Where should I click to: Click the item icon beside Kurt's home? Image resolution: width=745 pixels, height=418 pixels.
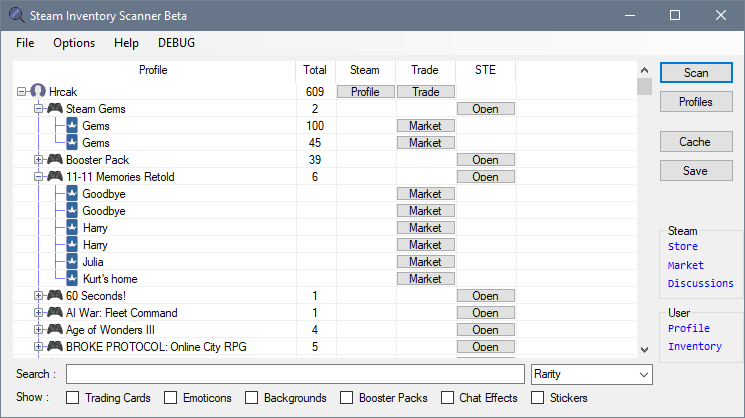(x=72, y=278)
